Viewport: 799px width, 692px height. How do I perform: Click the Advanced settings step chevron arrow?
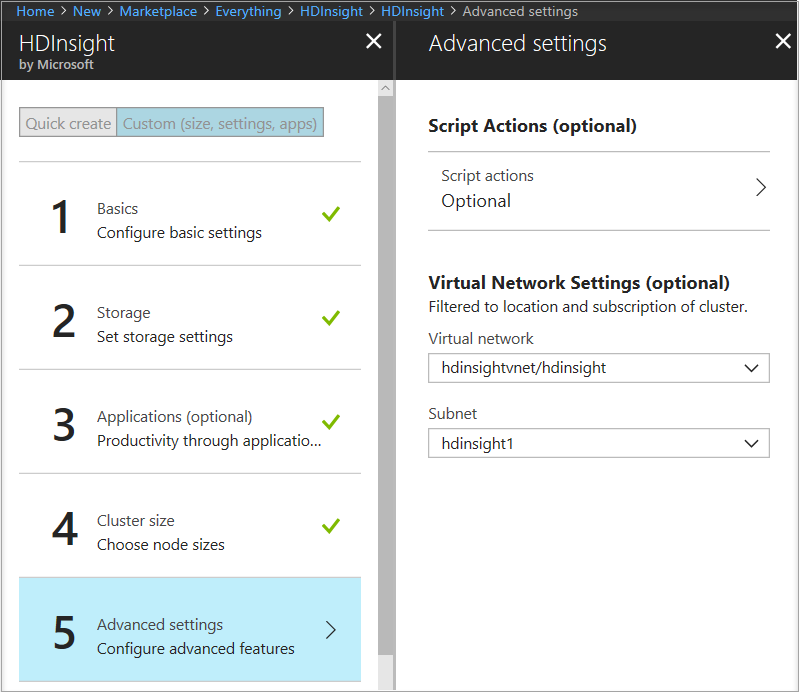click(331, 630)
